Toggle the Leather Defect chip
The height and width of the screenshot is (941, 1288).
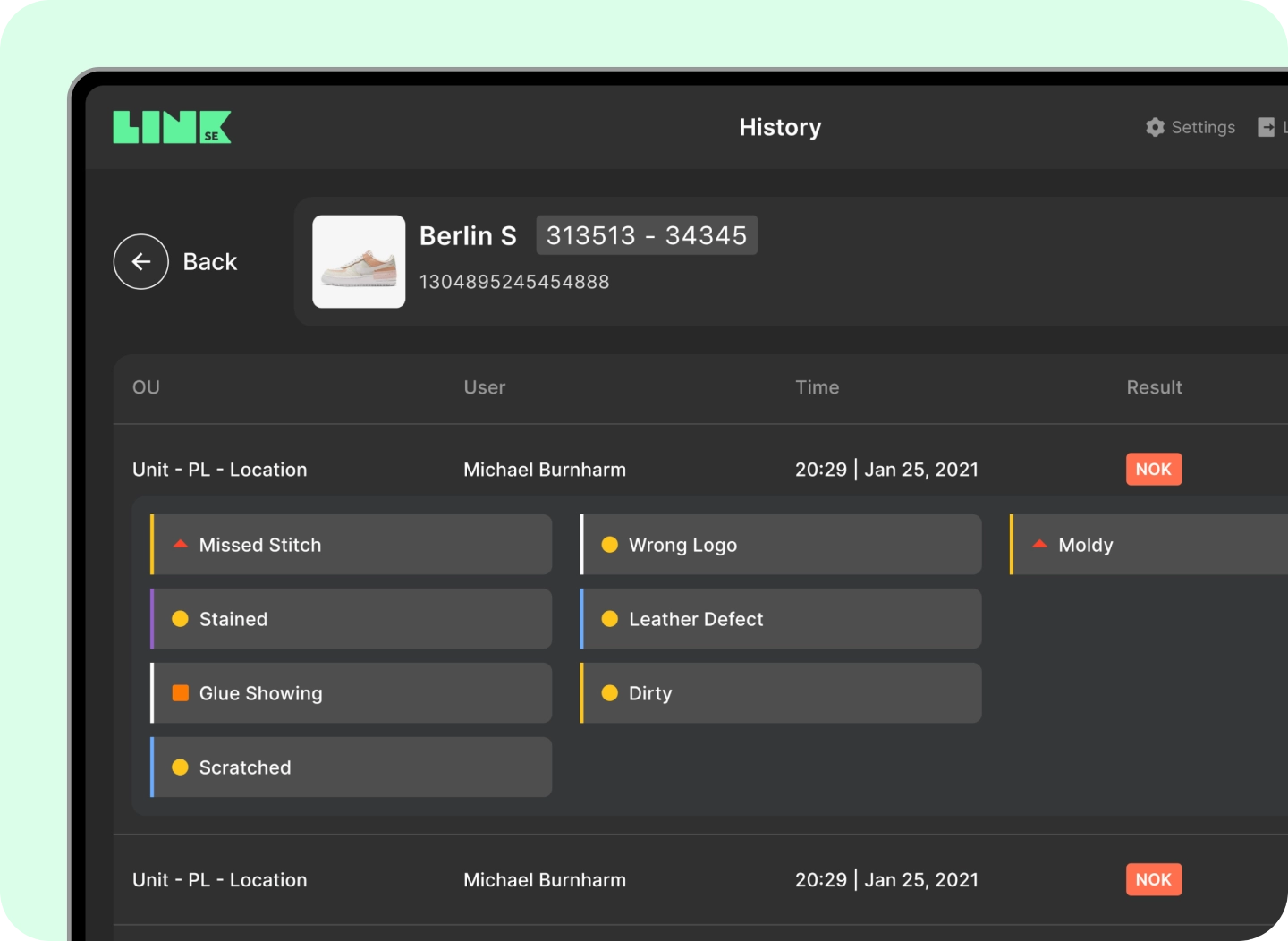point(780,618)
